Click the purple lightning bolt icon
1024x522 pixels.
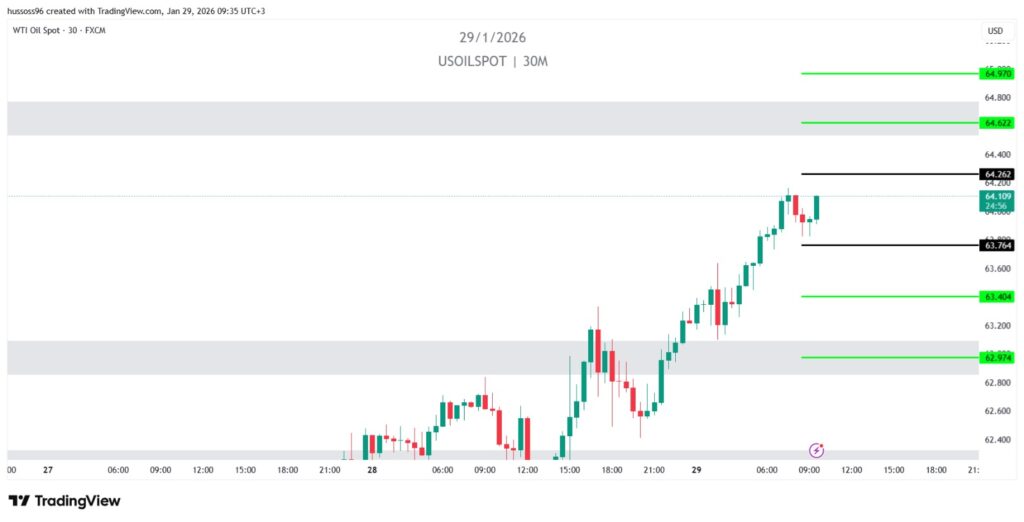817,451
